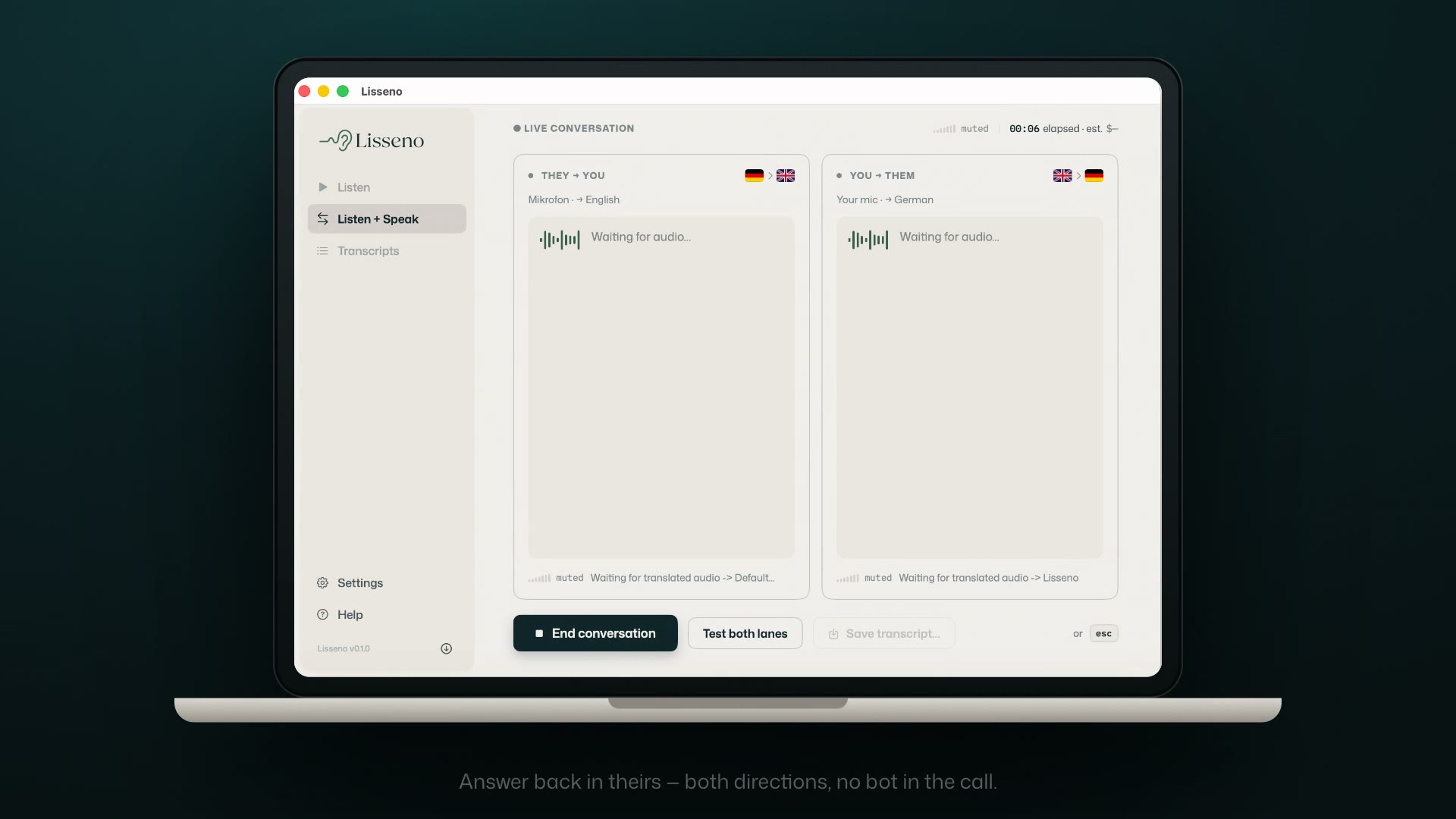Click the stop square in End conversation
Screen dimensions: 1456x819
pyautogui.click(x=539, y=634)
